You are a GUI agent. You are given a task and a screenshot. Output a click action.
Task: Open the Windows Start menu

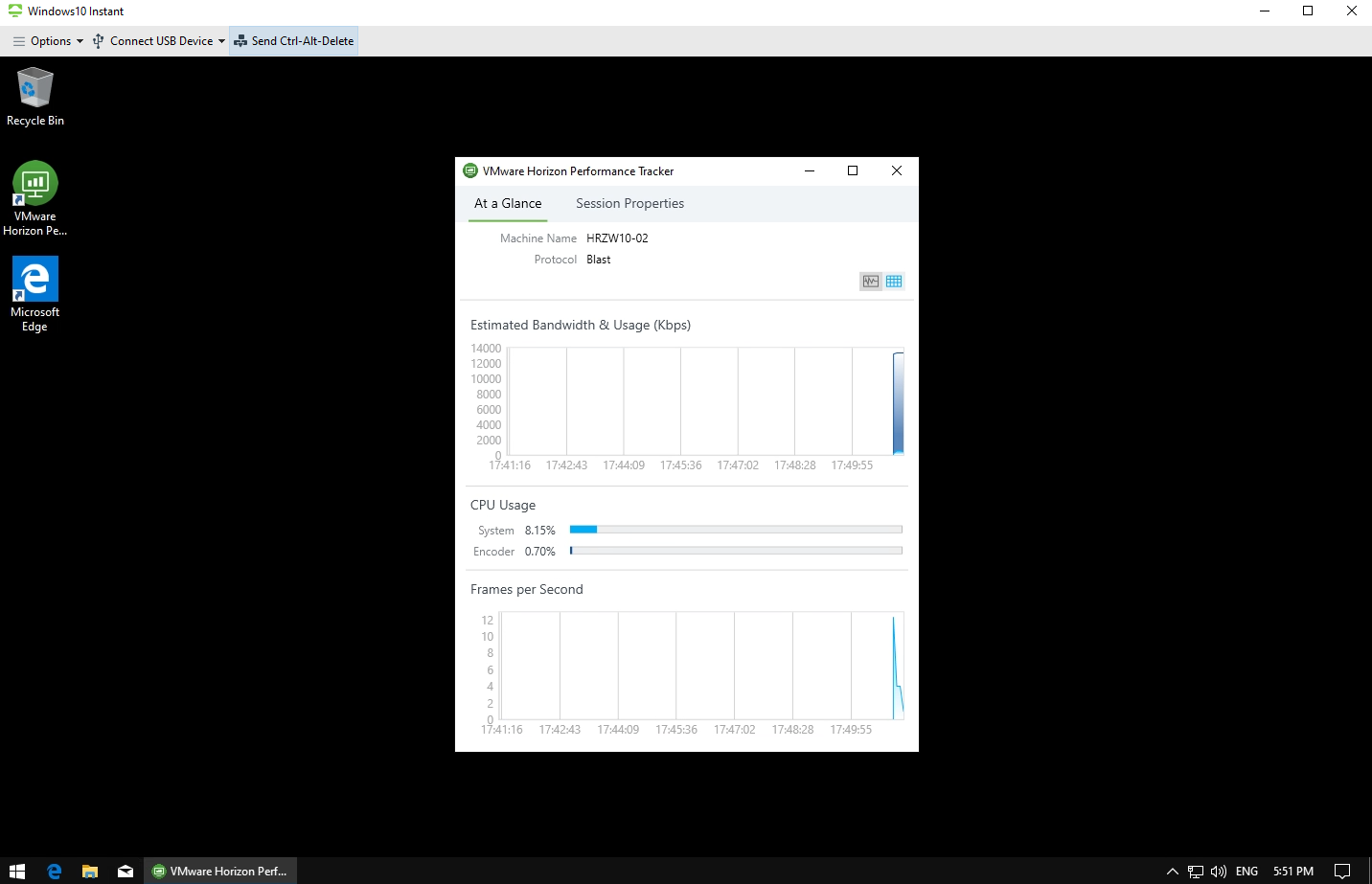tap(17, 871)
